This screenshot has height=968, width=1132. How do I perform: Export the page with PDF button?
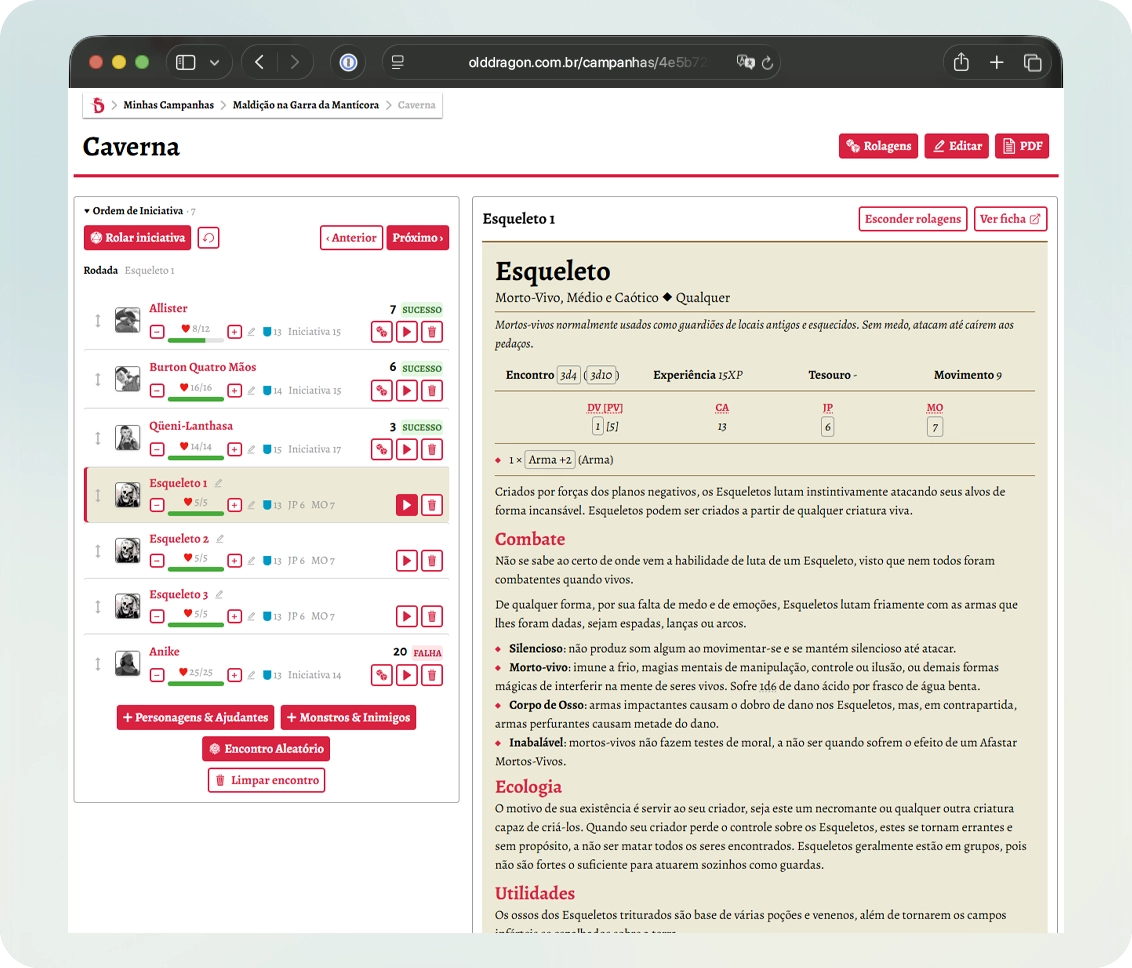[1022, 146]
